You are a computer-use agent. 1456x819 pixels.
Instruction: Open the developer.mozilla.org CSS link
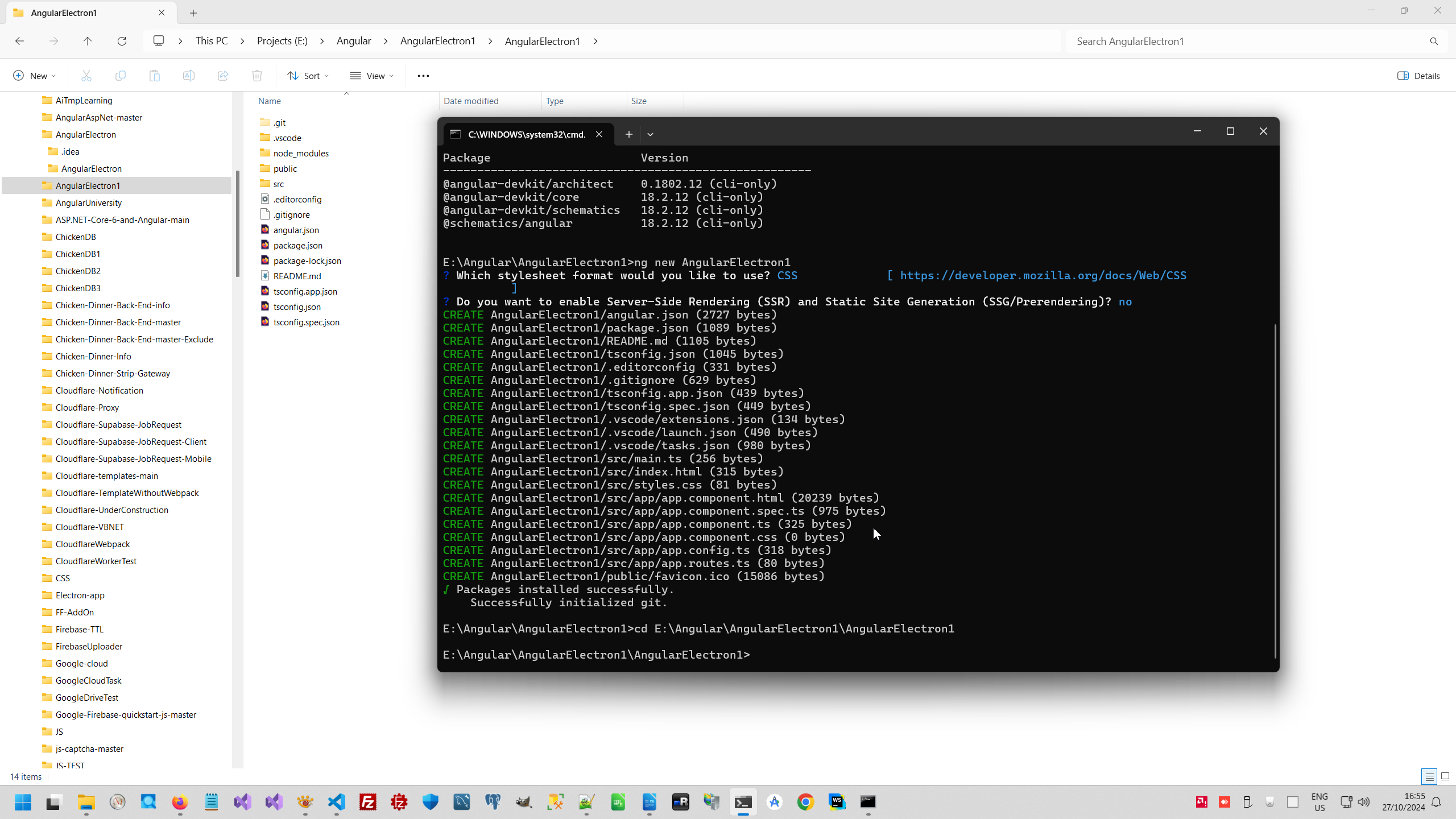tap(1043, 275)
